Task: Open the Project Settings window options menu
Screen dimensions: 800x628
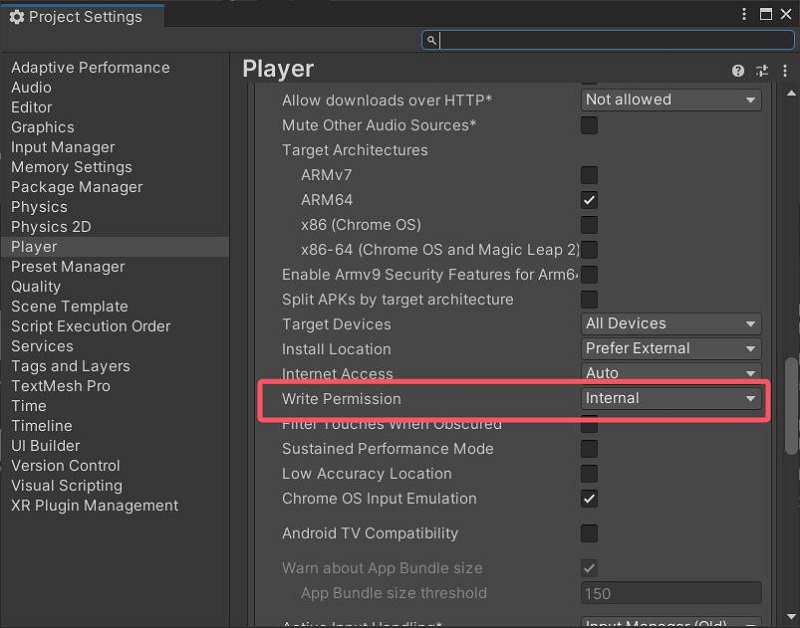Action: tap(744, 15)
